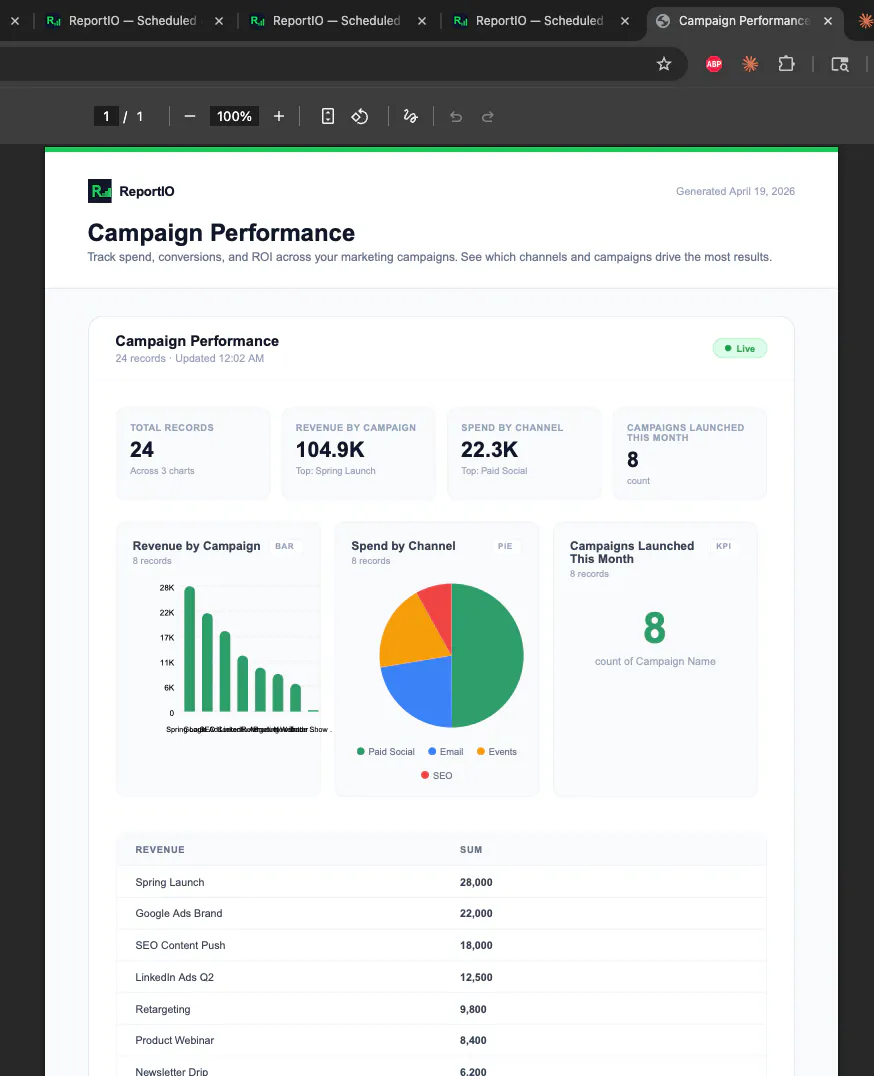Click the Revenue by Campaign 104.9K card

click(359, 454)
